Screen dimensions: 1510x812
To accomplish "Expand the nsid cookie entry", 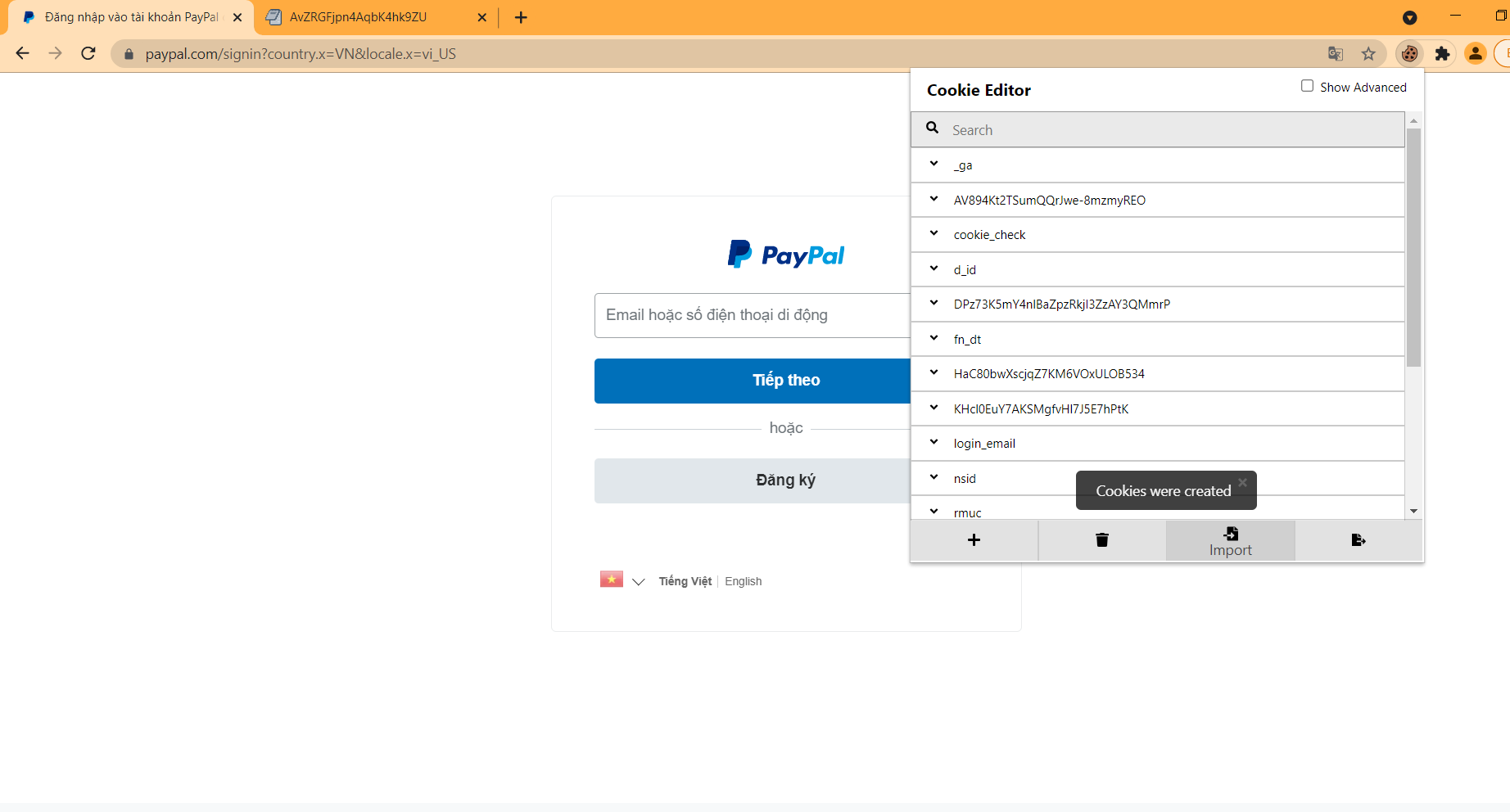I will coord(934,477).
